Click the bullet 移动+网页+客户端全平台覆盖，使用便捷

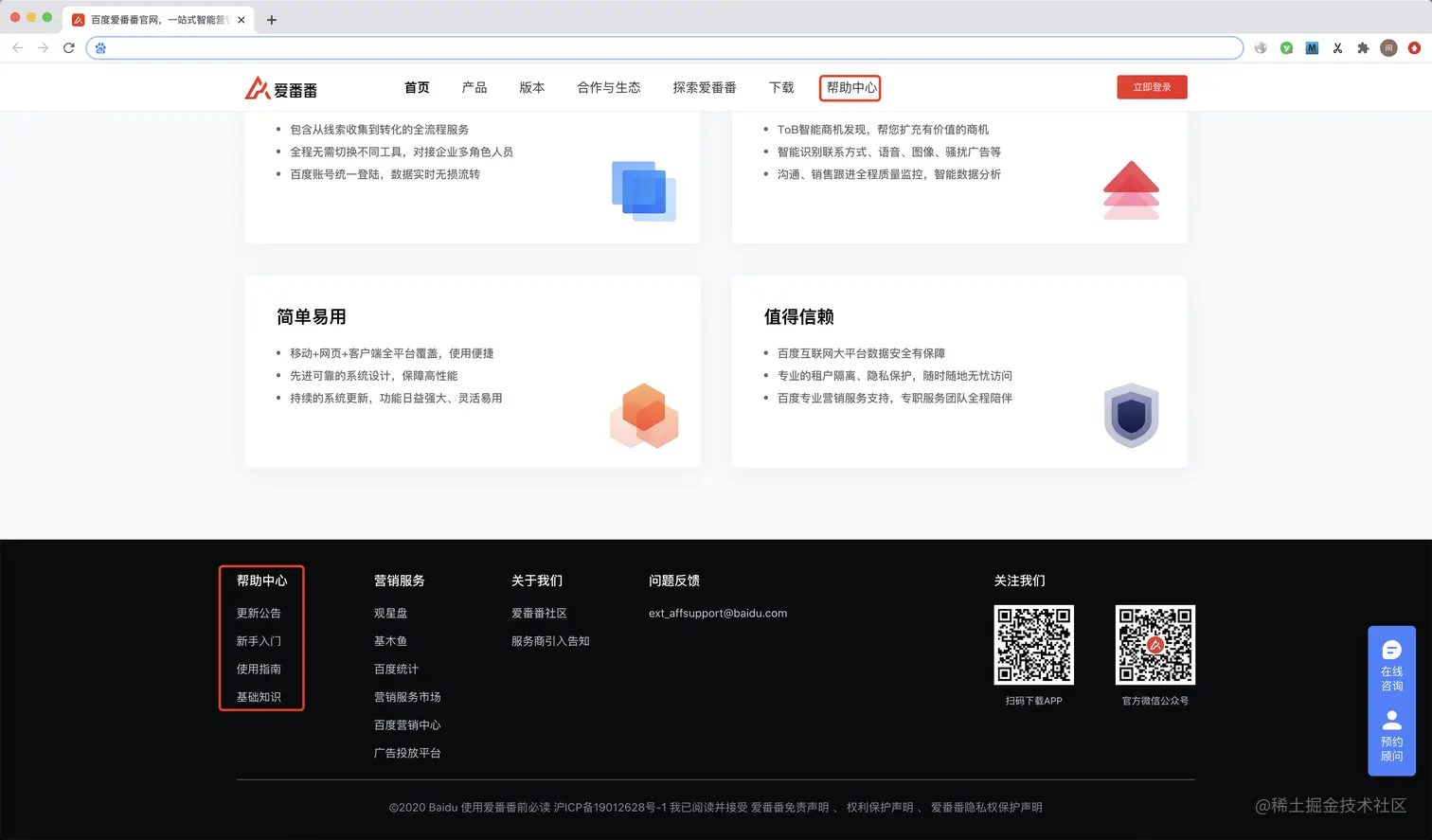tap(392, 353)
